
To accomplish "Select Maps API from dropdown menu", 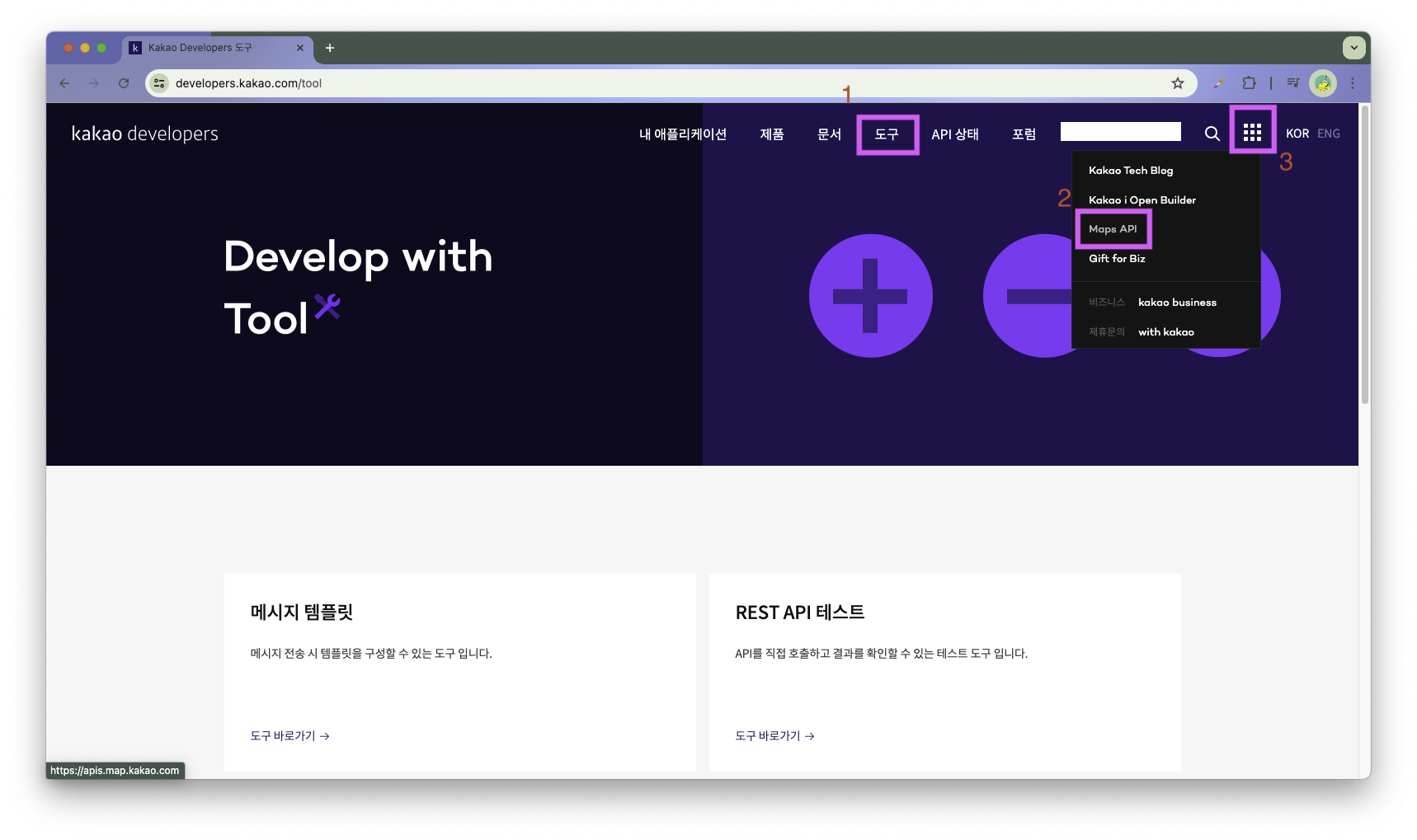I will (x=1113, y=229).
